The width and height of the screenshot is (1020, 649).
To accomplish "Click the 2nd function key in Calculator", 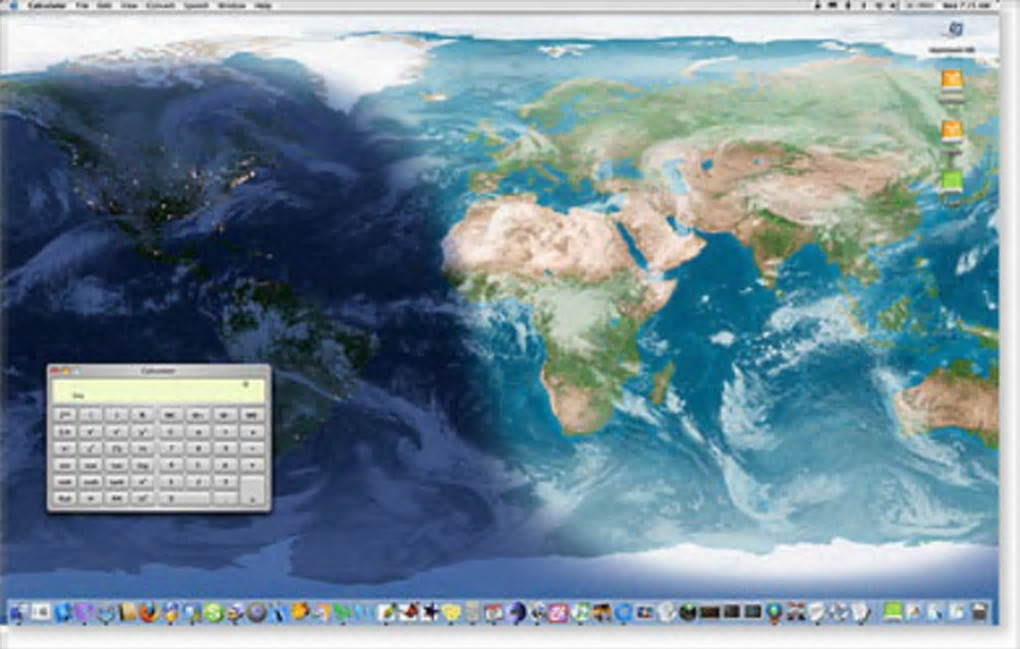I will pos(64,415).
